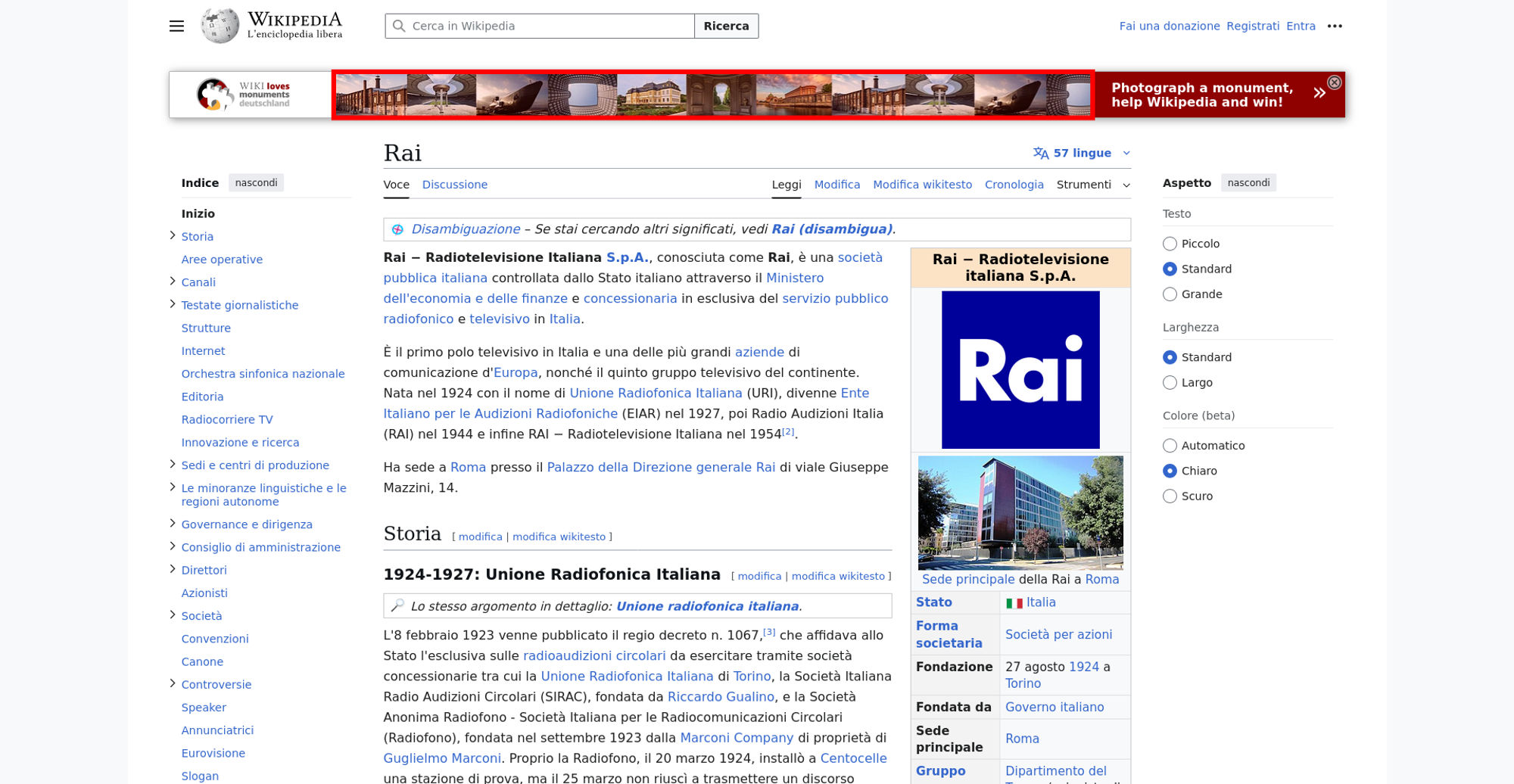Viewport: 1514px width, 784px height.
Task: Click Fai una donazione link
Action: tap(1170, 26)
